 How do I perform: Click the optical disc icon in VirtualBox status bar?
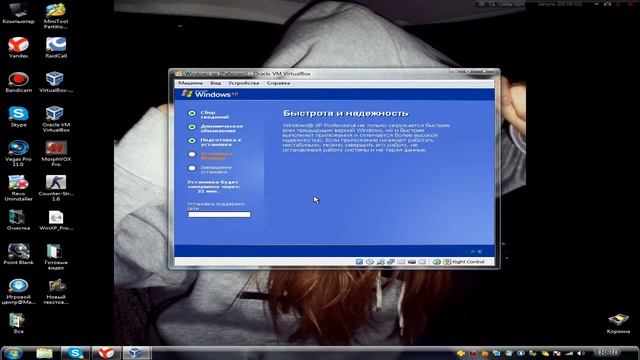pos(370,262)
